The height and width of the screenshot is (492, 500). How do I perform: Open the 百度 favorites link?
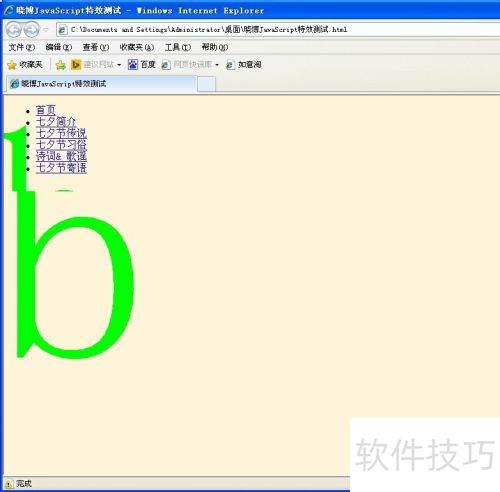[142, 64]
